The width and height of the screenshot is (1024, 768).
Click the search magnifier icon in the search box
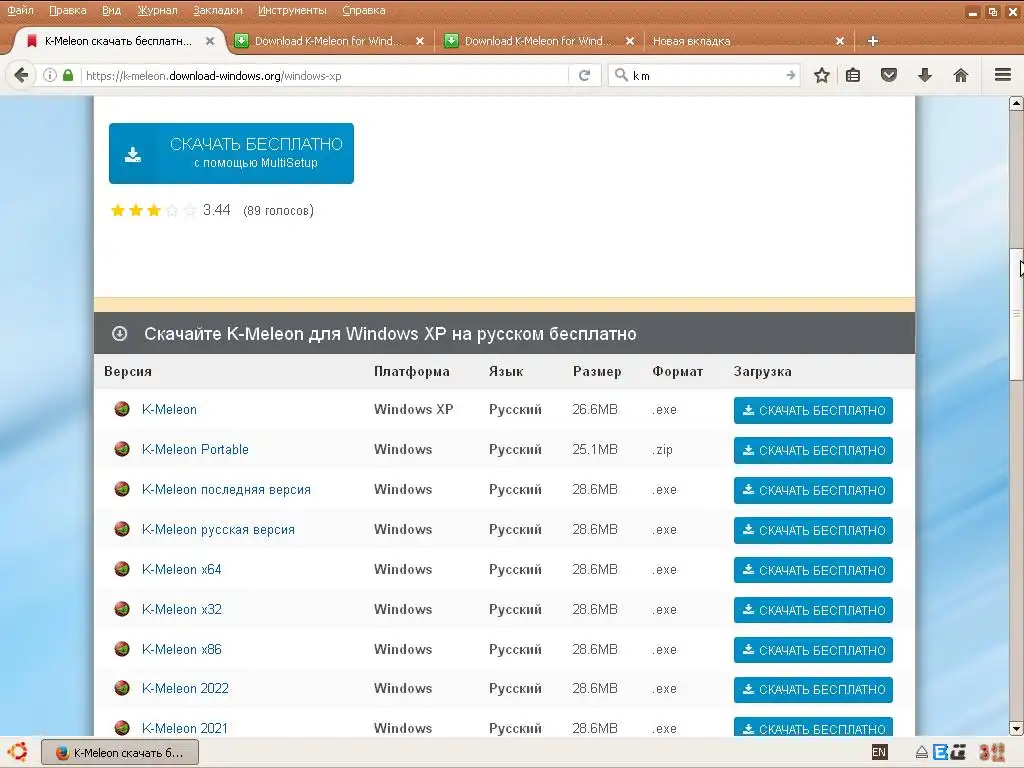[621, 75]
